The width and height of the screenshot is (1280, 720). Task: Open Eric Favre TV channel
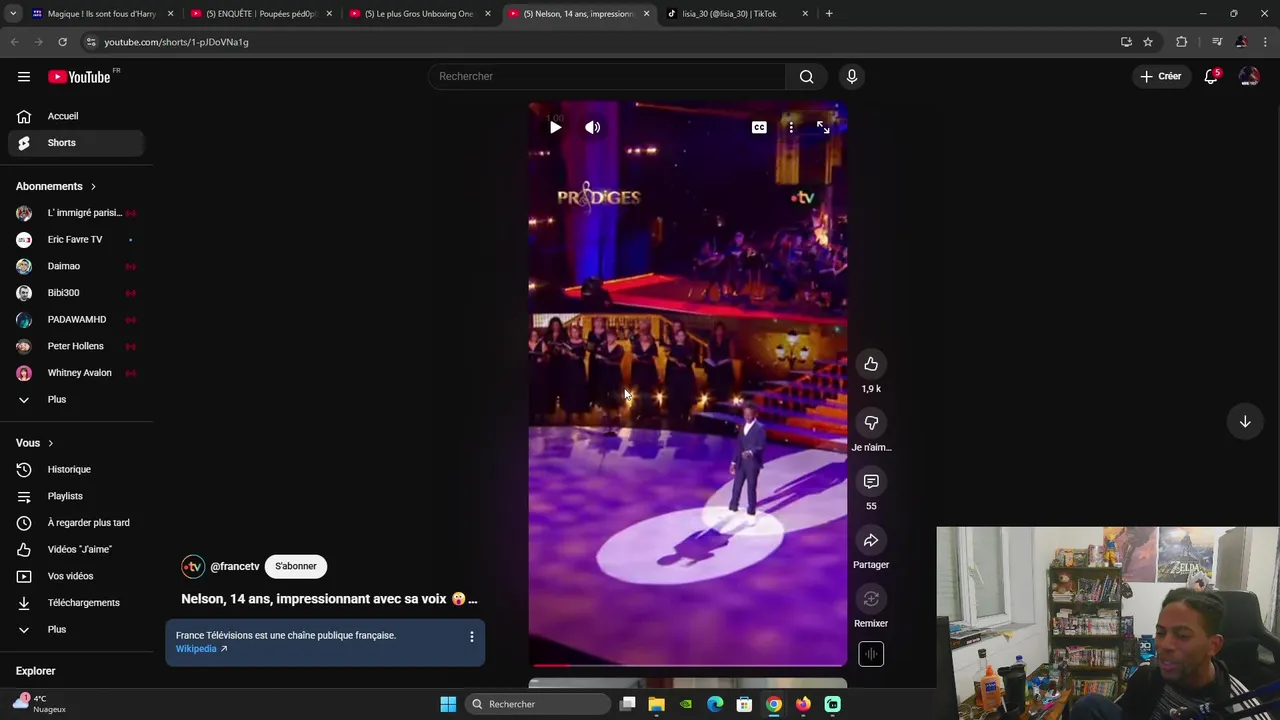pos(77,240)
